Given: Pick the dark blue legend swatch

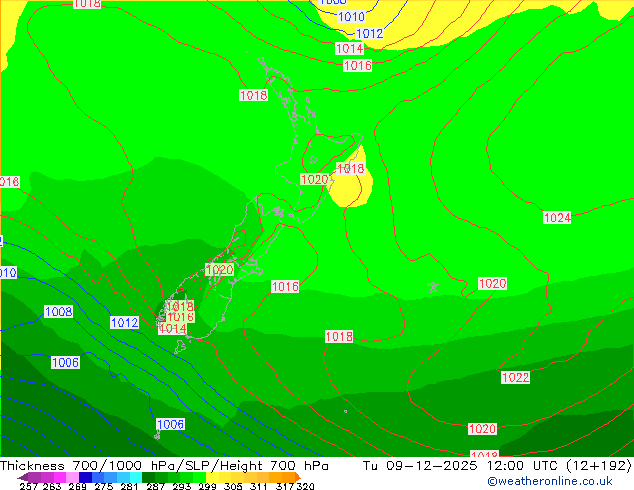Looking at the screenshot, I should point(85,477).
